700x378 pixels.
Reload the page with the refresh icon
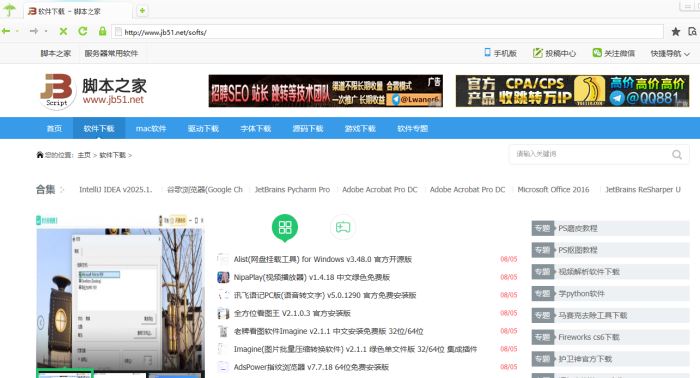[x=83, y=31]
